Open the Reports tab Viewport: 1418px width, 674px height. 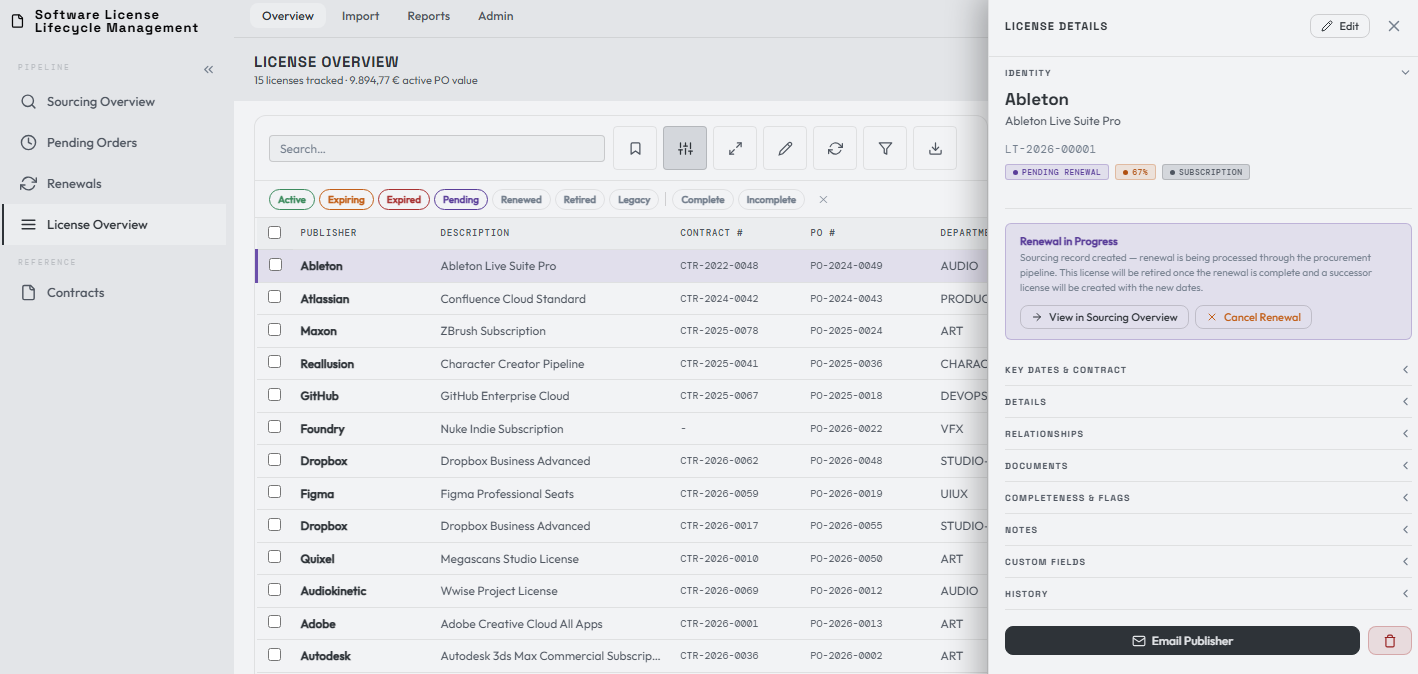[429, 16]
